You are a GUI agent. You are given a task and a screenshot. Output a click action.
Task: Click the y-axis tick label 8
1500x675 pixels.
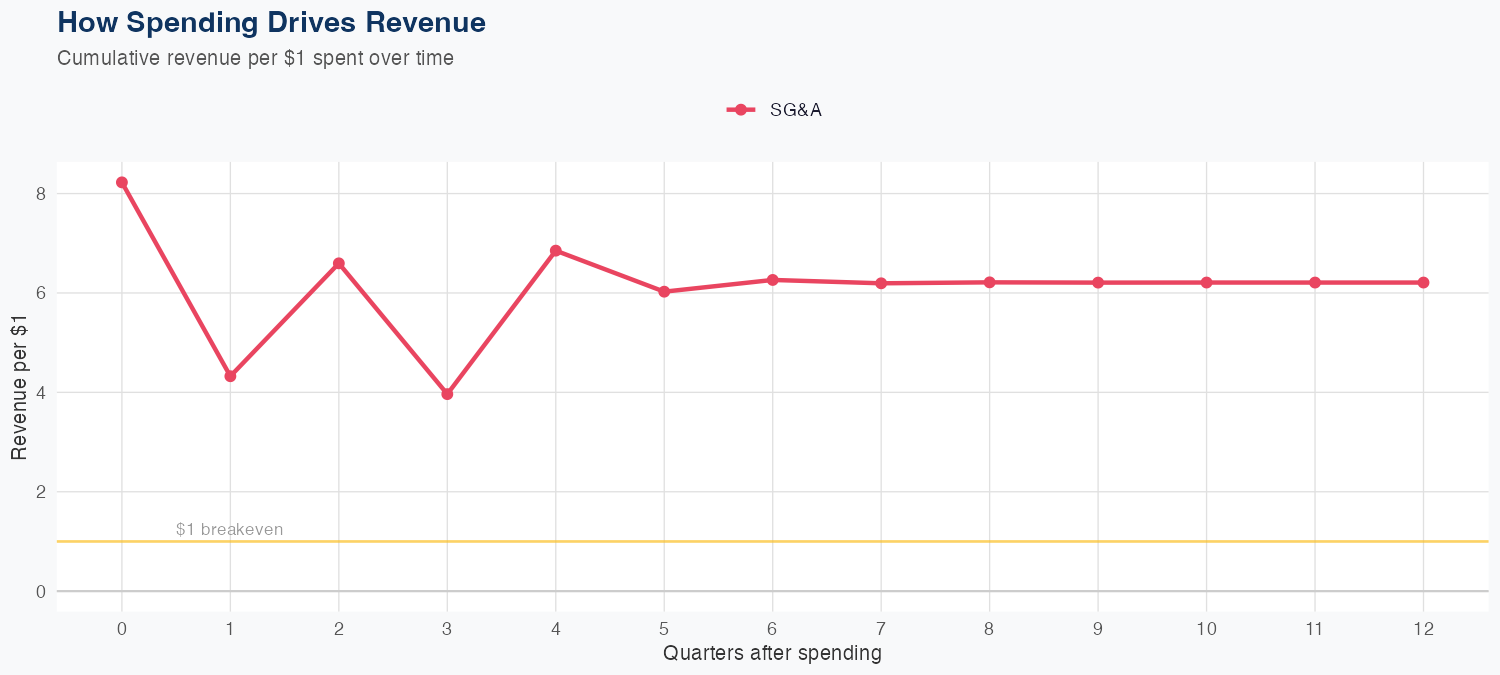tap(41, 194)
